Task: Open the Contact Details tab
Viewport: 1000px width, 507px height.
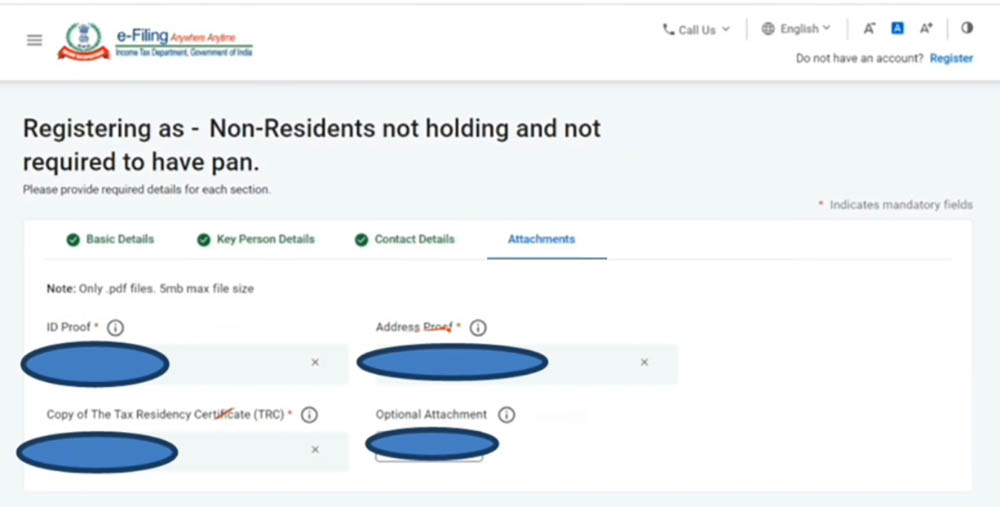Action: (x=405, y=240)
